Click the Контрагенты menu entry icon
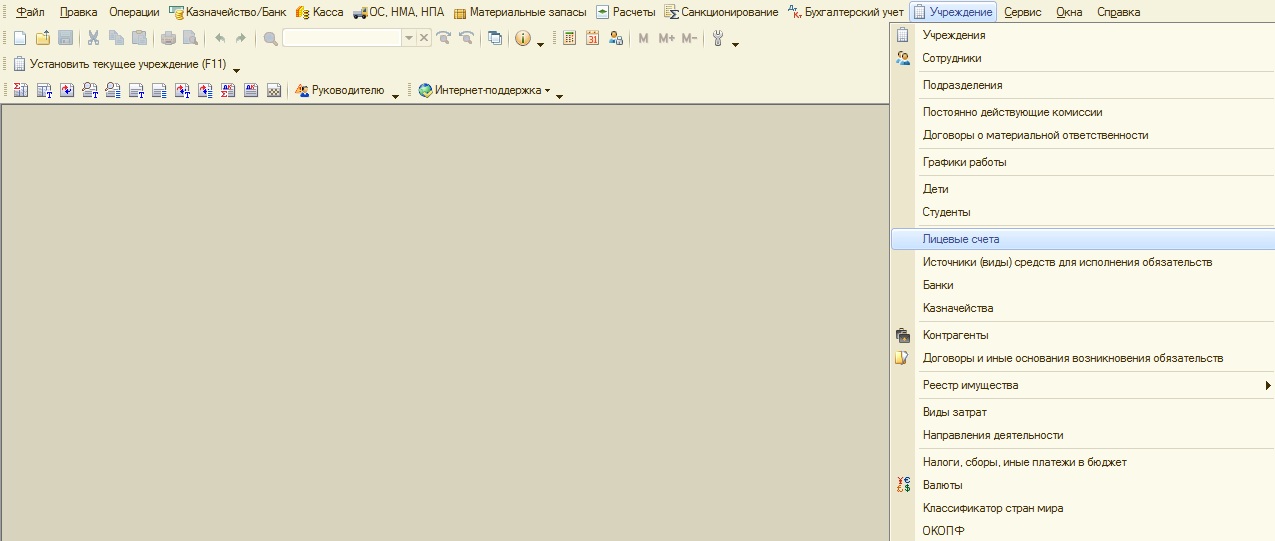Screen dimensions: 1275x541 pyautogui.click(x=903, y=335)
